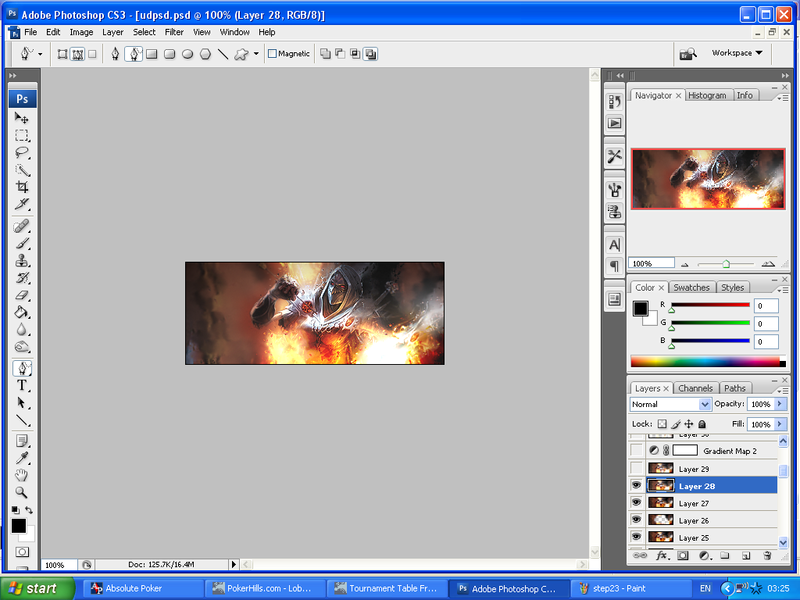Screen dimensions: 800x600
Task: Toggle lock all for the layer
Action: (702, 424)
